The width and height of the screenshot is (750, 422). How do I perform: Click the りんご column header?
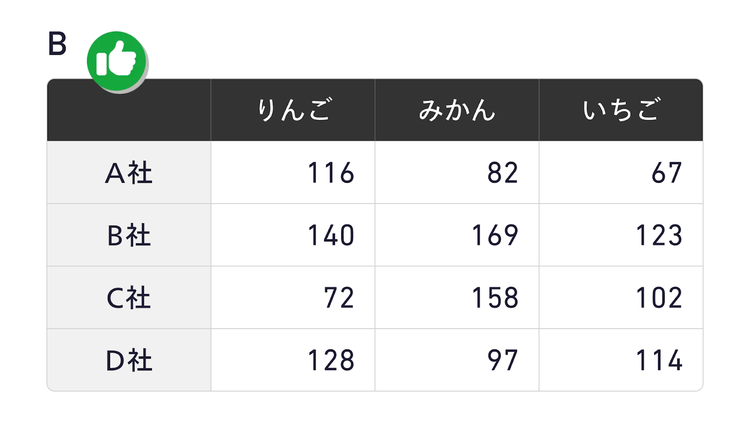tap(293, 110)
